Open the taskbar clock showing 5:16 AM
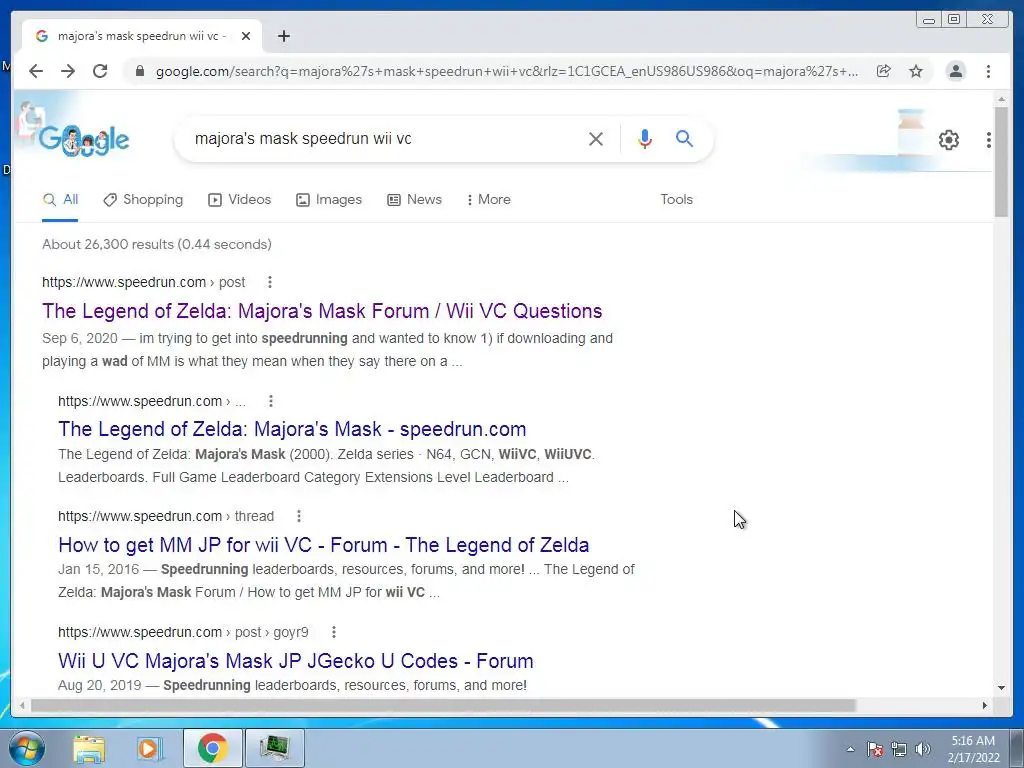 tap(973, 749)
